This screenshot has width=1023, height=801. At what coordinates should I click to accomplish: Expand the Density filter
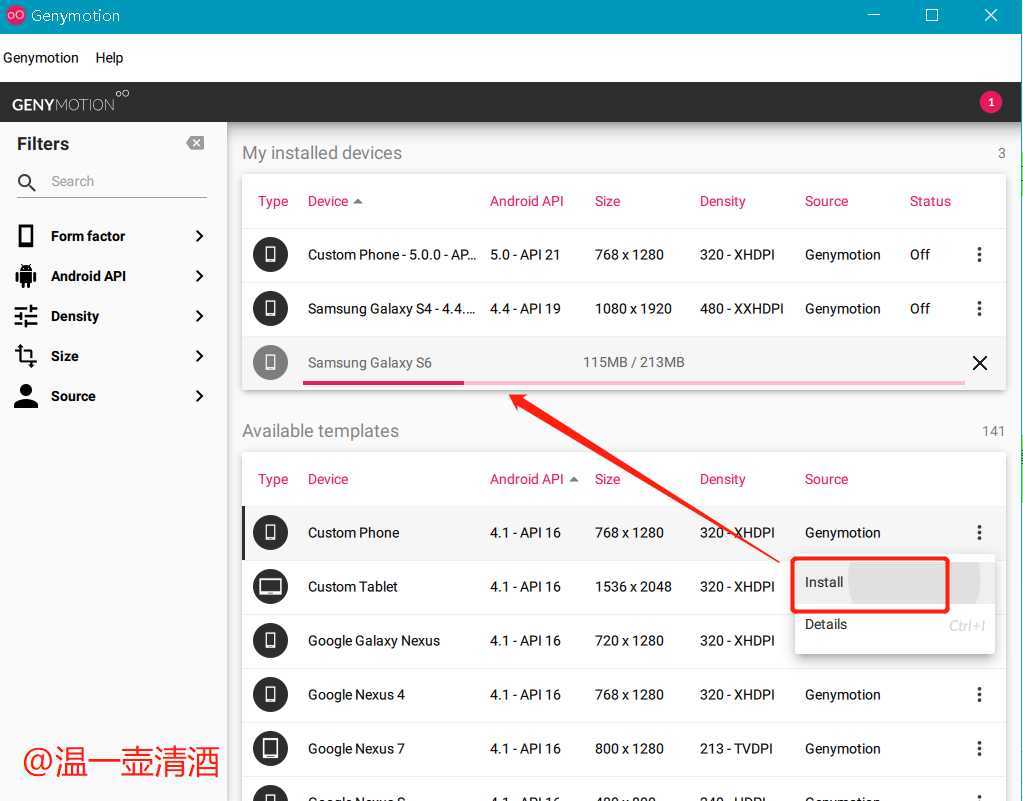[200, 316]
